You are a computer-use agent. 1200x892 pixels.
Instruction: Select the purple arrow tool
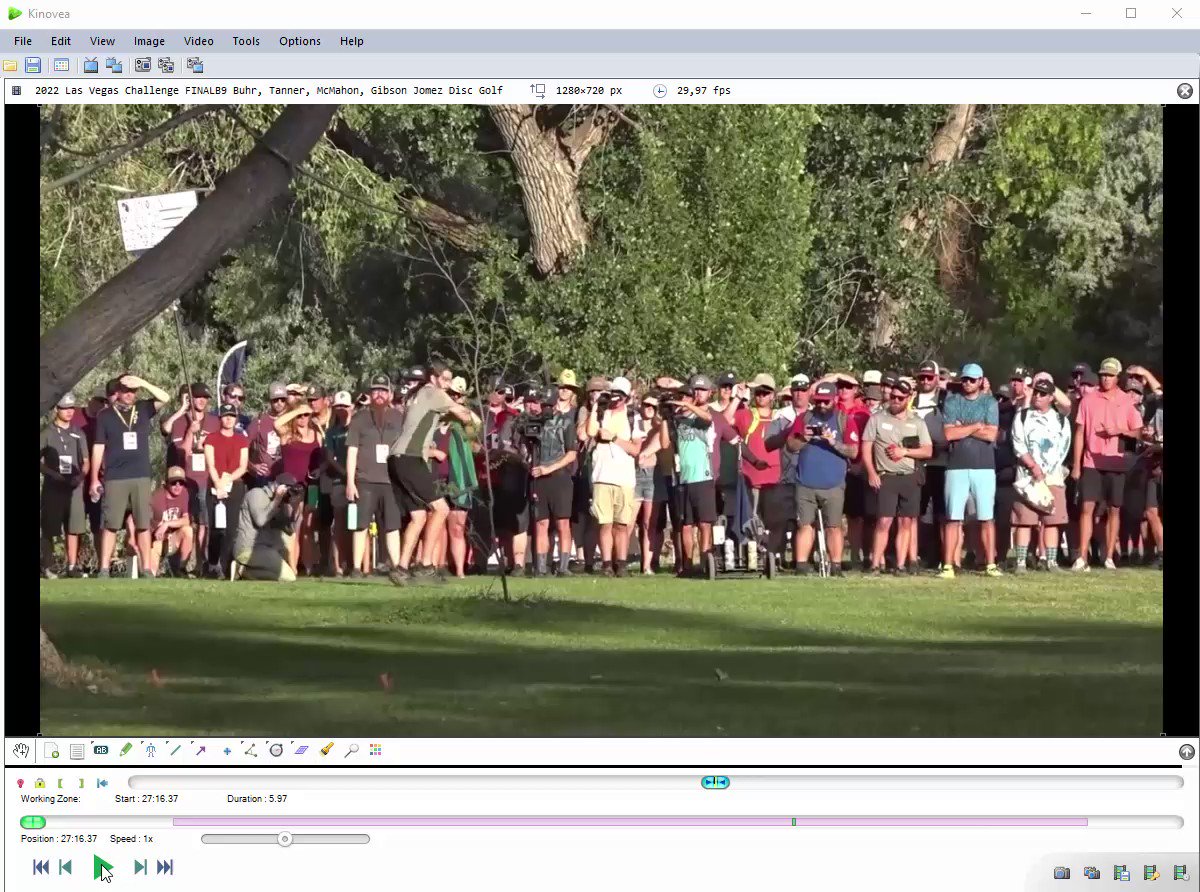pyautogui.click(x=200, y=749)
